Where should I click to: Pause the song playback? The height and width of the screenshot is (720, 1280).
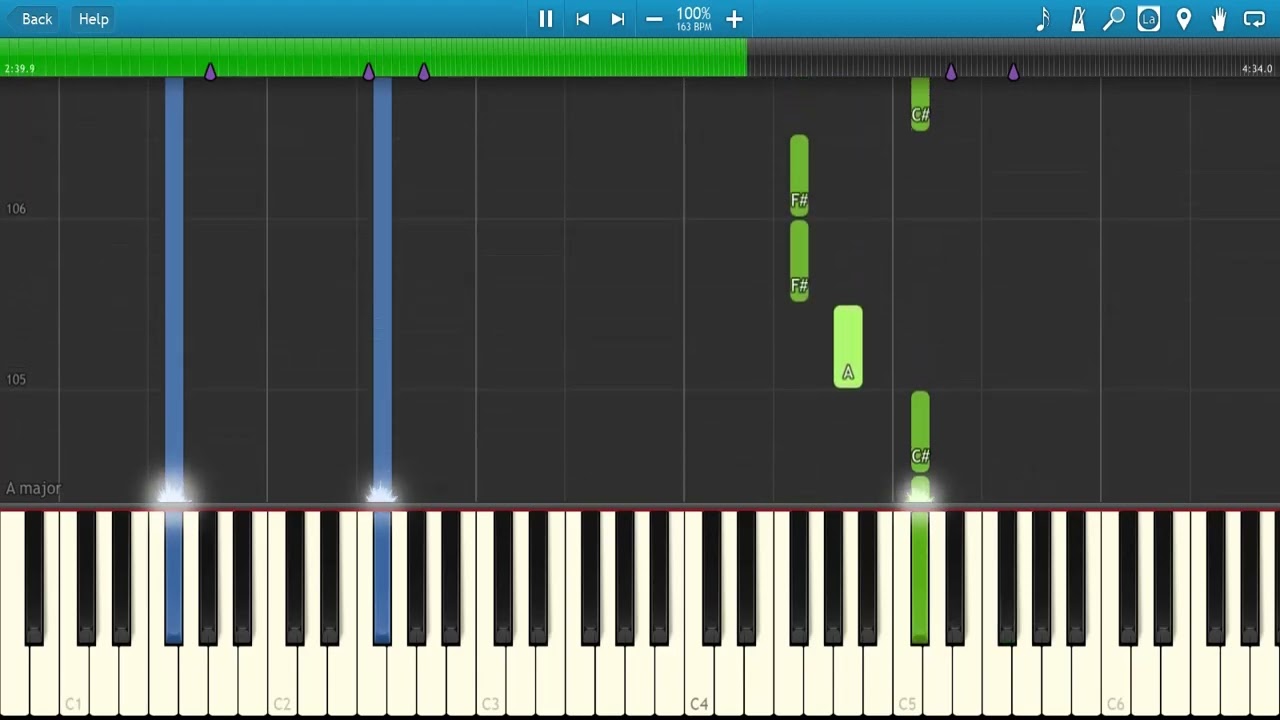click(546, 19)
